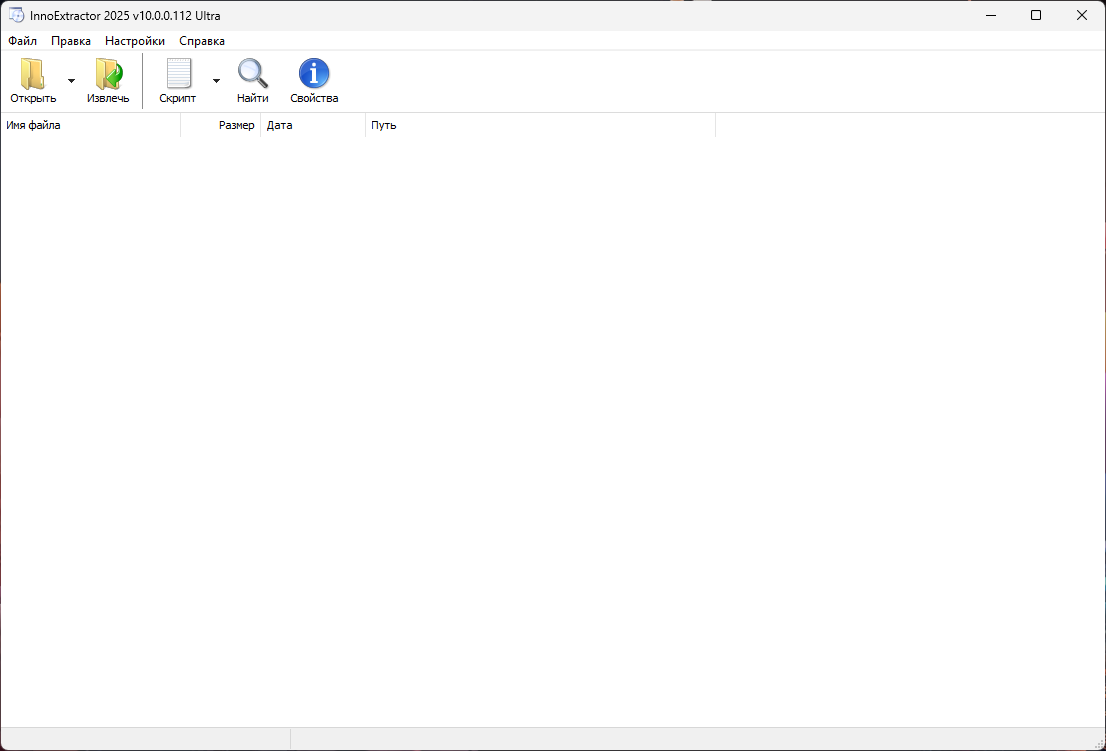Click the InnoExtractor title bar app icon

(16, 15)
